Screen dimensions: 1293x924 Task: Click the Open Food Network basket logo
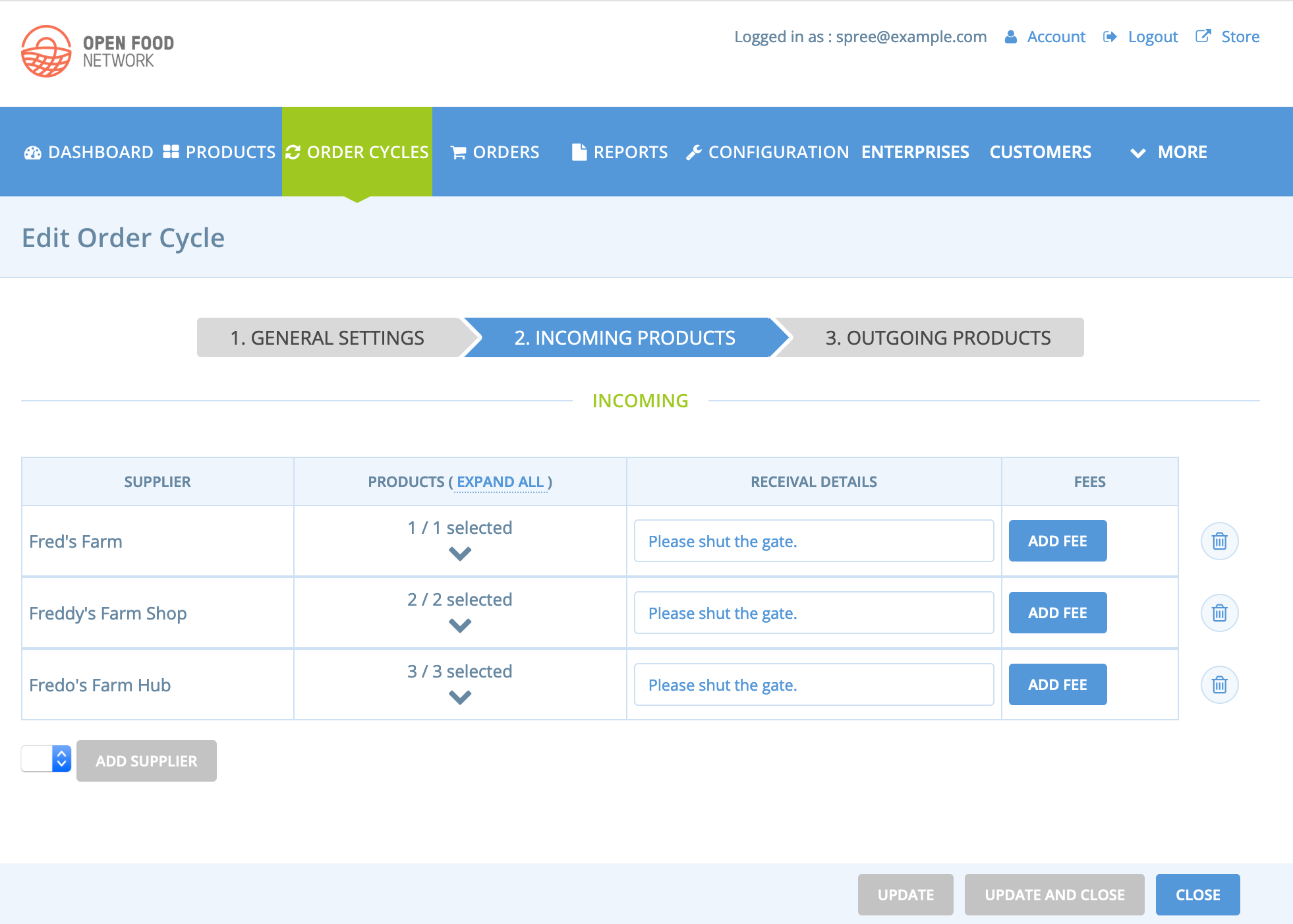click(46, 51)
